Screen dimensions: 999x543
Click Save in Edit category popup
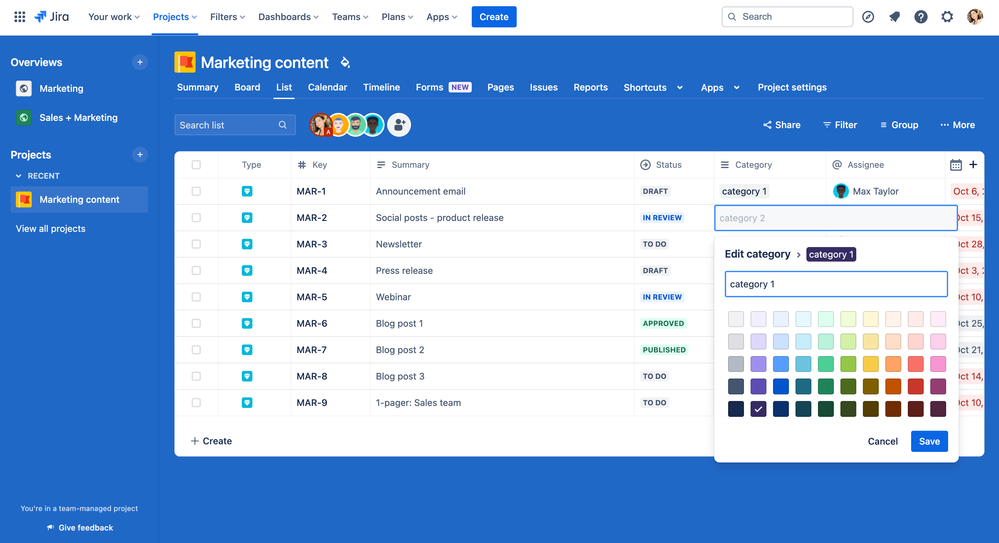point(929,441)
